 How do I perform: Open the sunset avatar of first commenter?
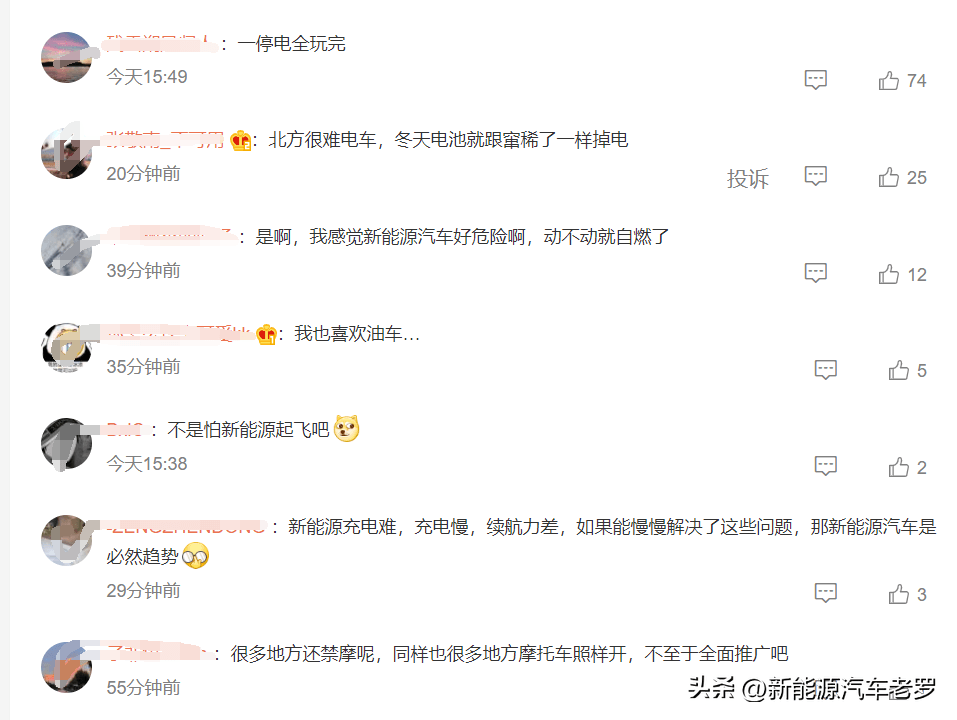tap(67, 57)
